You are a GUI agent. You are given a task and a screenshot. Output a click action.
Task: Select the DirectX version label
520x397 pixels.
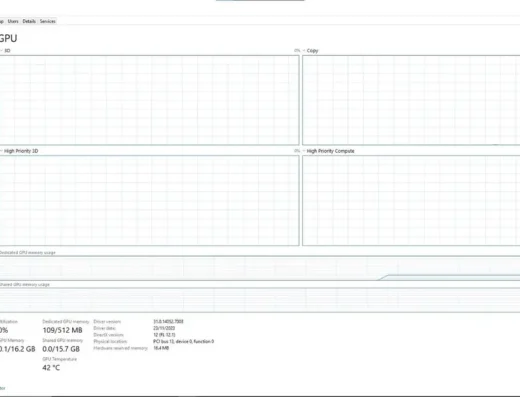click(108, 335)
